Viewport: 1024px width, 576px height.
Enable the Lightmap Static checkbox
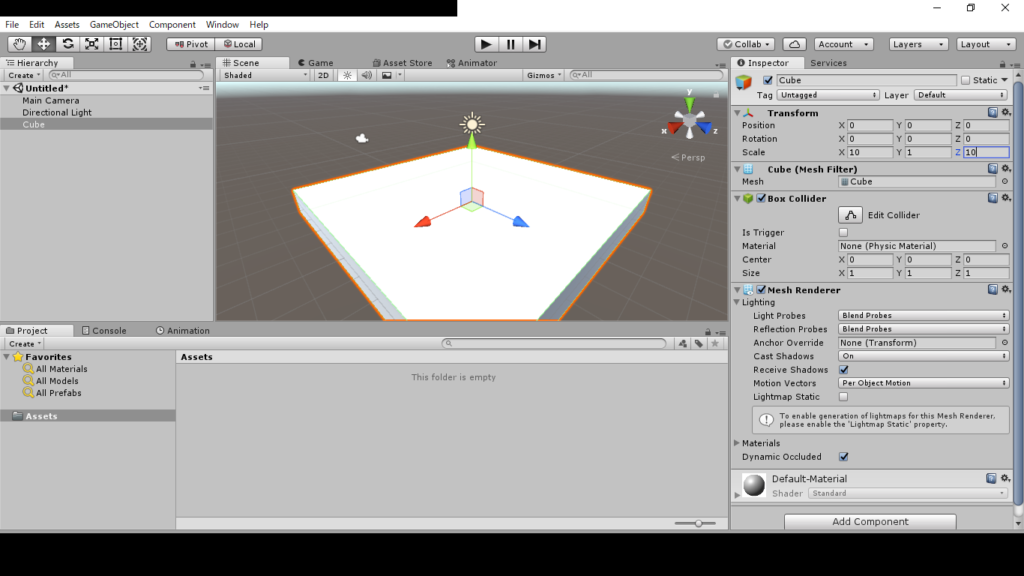[x=843, y=397]
